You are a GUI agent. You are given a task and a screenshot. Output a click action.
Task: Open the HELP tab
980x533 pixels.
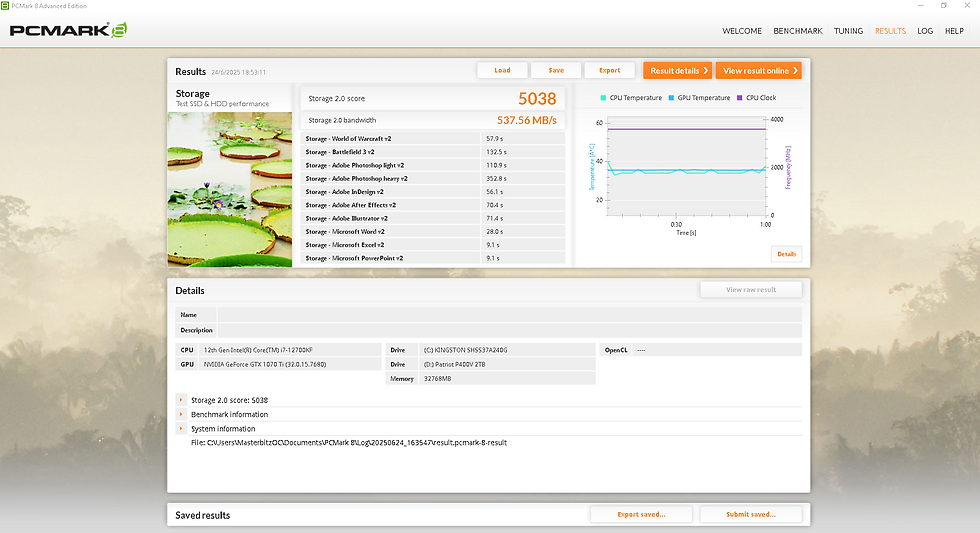pos(954,31)
